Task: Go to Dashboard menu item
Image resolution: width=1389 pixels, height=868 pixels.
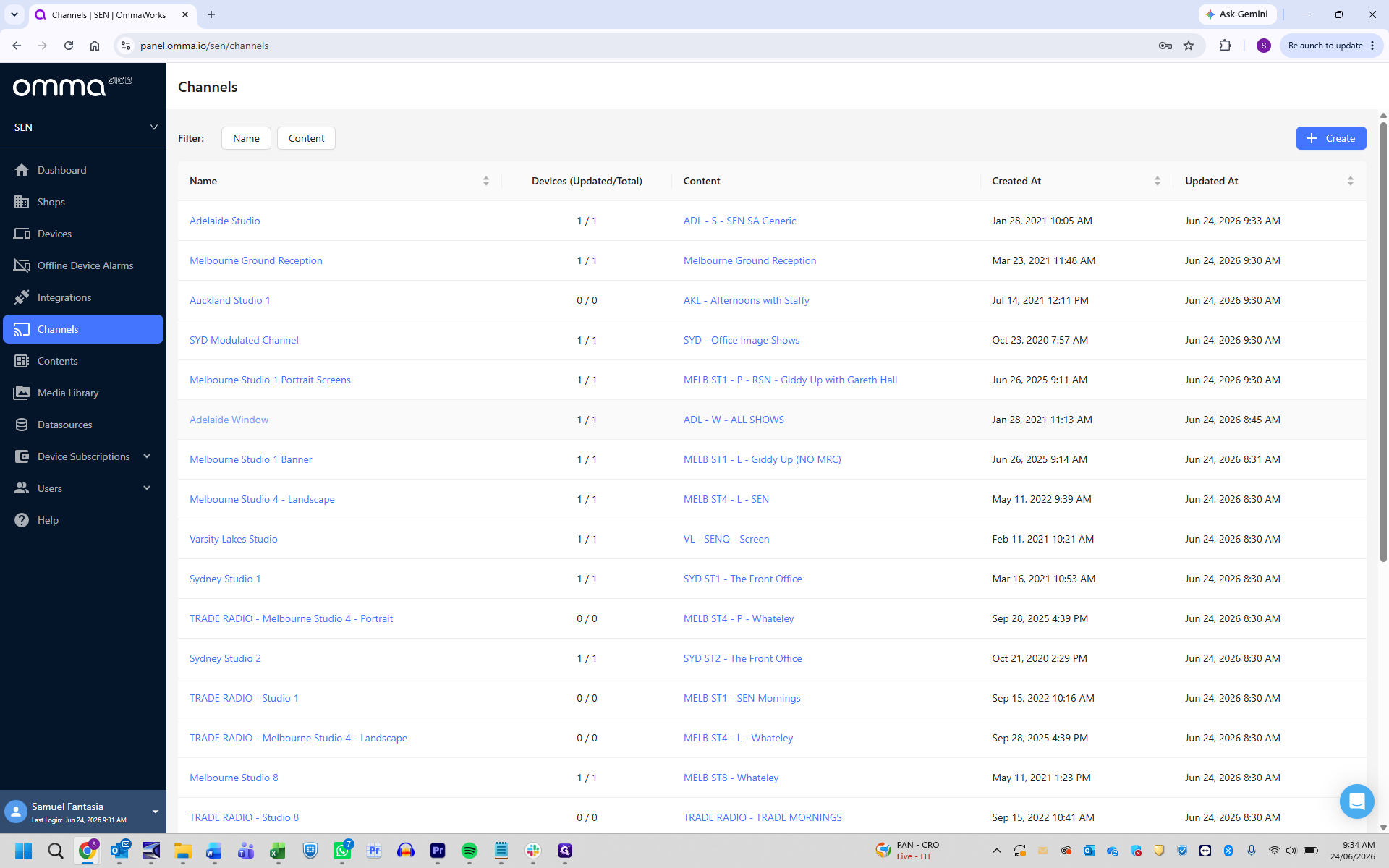Action: click(83, 170)
